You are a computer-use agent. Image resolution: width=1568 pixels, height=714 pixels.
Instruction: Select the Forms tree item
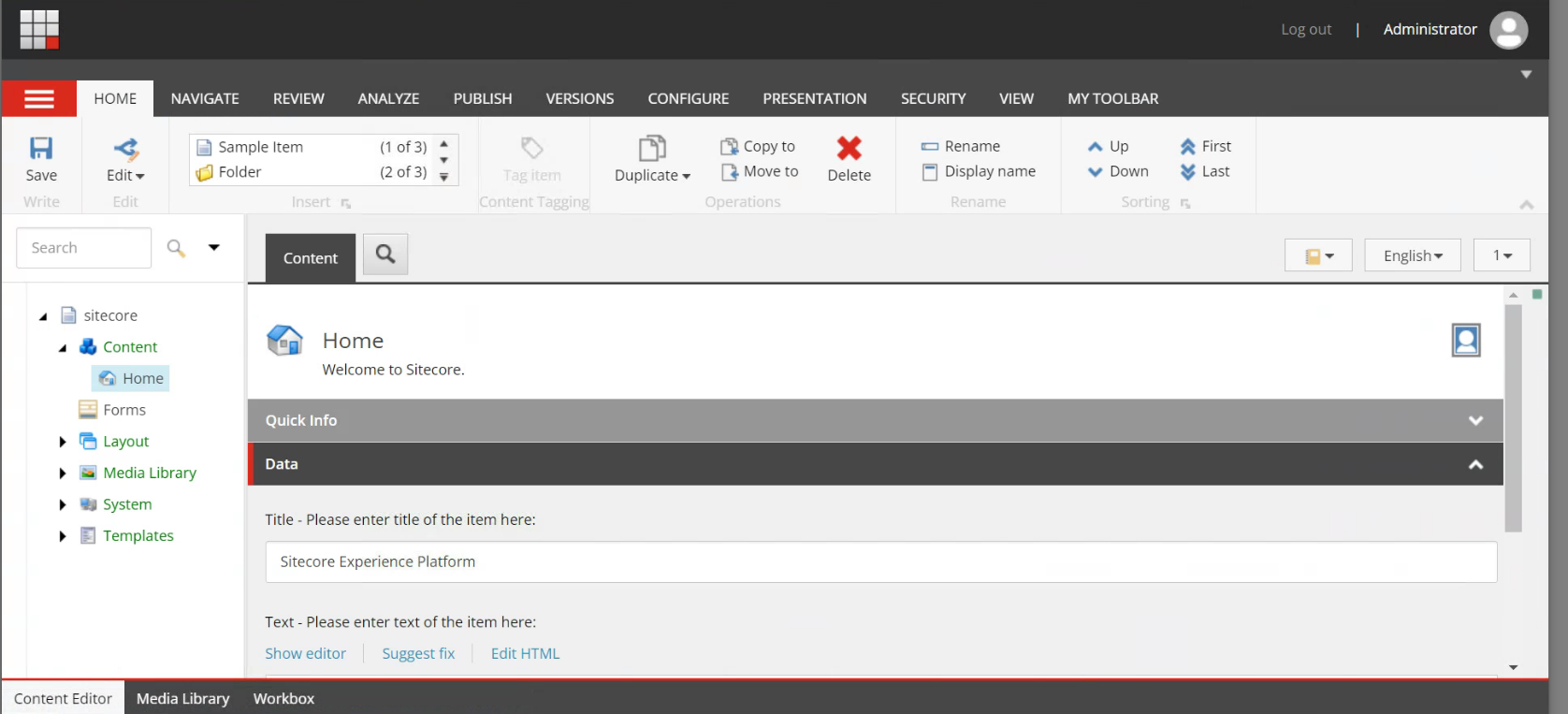click(113, 410)
